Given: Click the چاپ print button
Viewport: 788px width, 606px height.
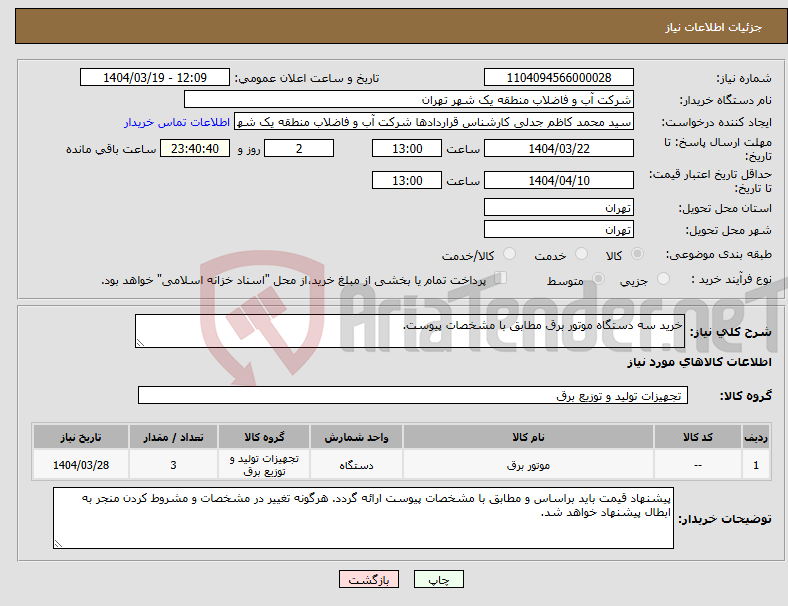Looking at the screenshot, I should [439, 579].
